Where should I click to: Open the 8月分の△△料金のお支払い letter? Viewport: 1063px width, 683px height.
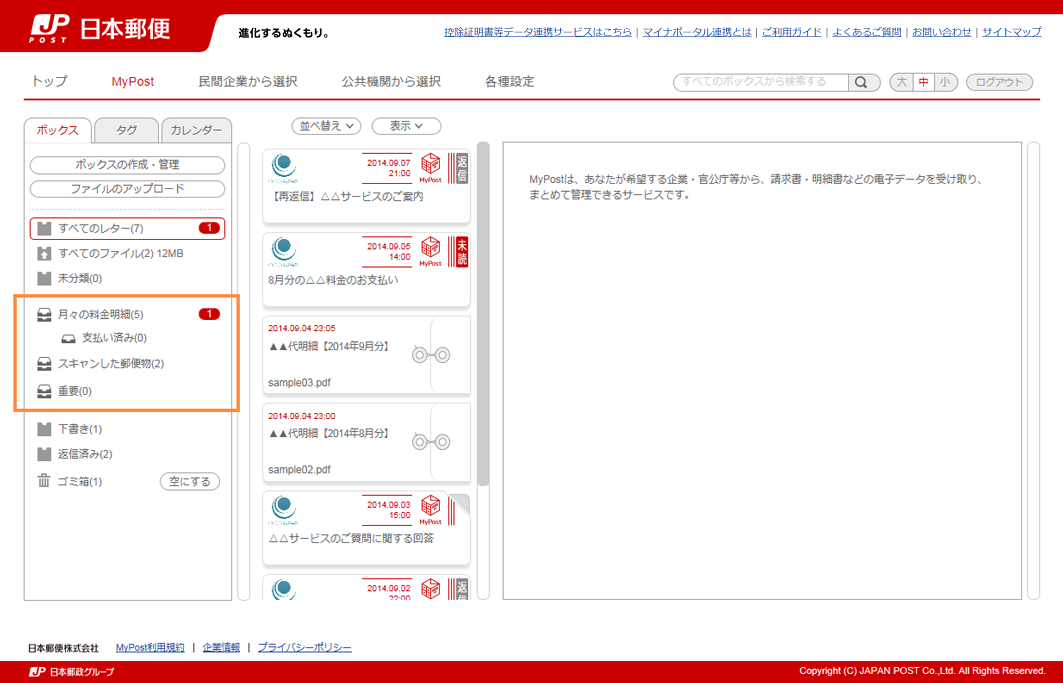tap(366, 270)
